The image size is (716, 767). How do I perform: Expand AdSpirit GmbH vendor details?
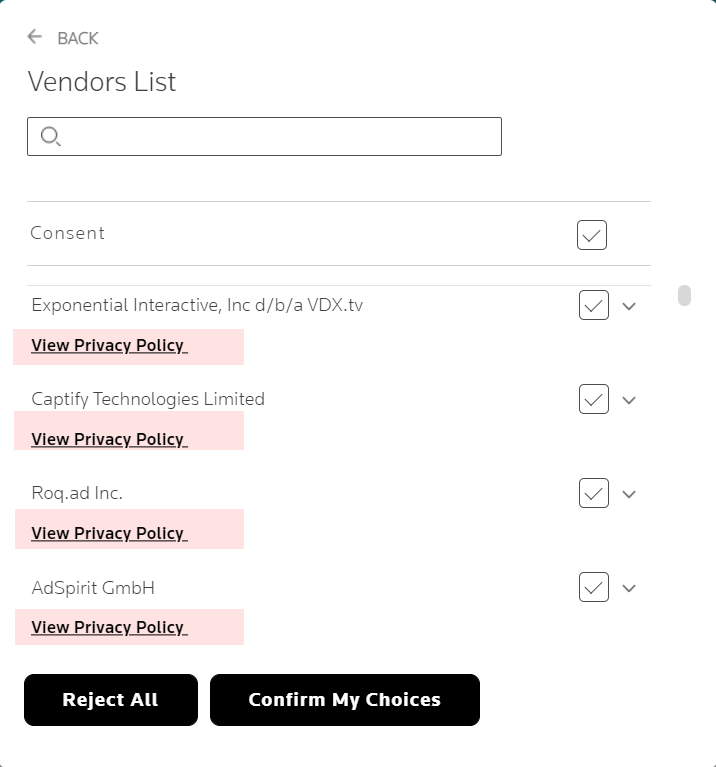click(x=629, y=588)
